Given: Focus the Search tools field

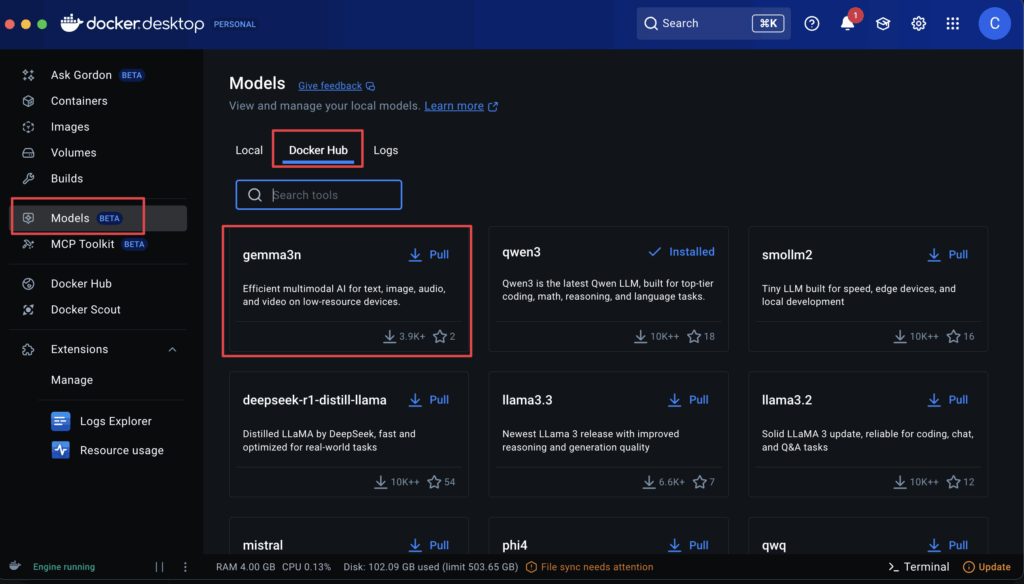Looking at the screenshot, I should coord(319,195).
